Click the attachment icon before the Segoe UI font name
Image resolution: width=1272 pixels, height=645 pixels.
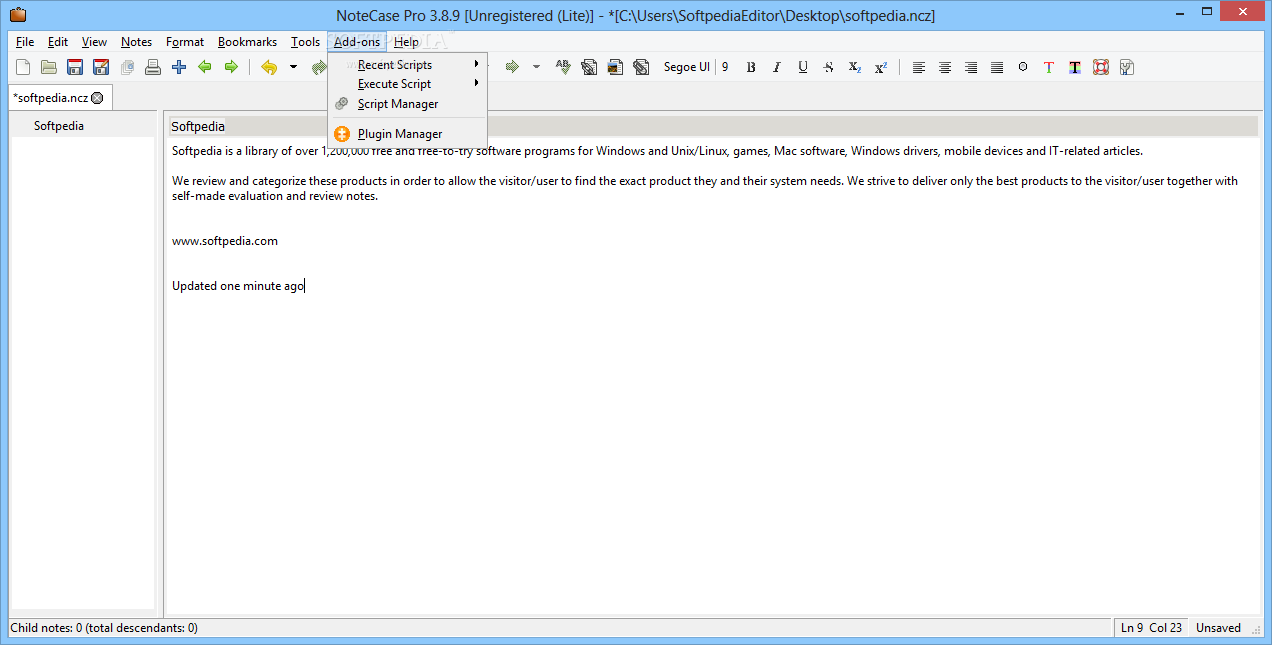coord(641,67)
